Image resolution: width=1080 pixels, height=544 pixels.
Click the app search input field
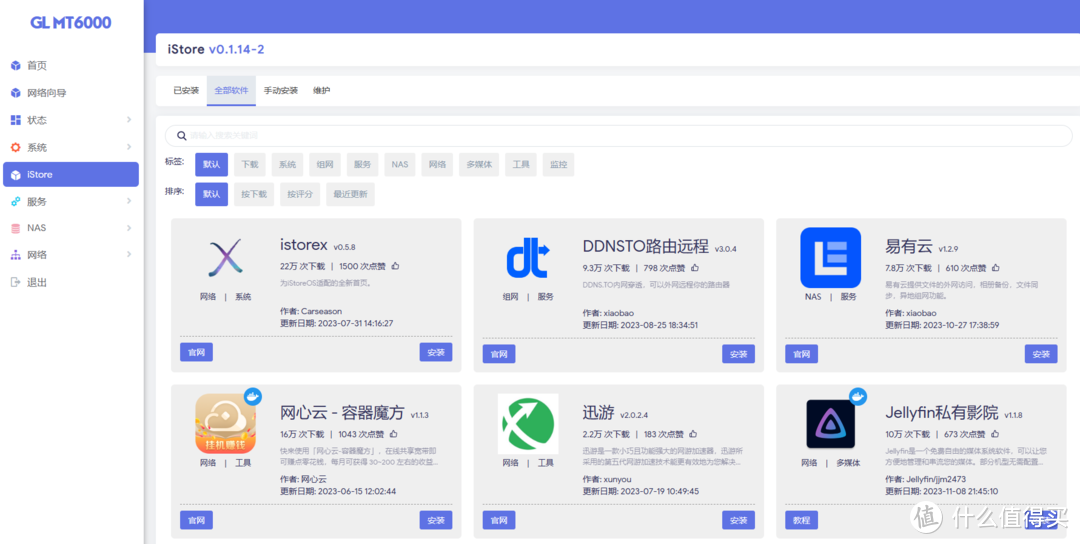coord(619,136)
